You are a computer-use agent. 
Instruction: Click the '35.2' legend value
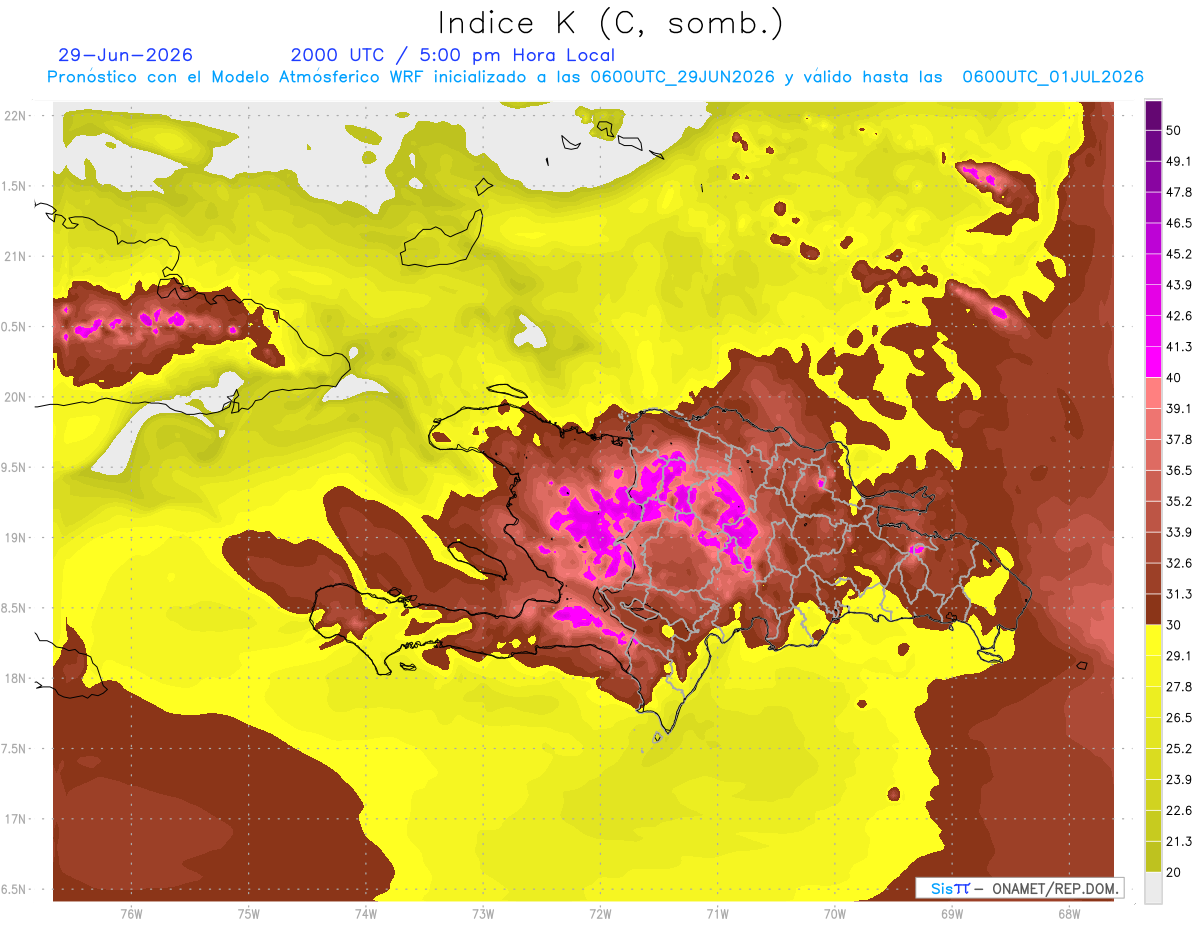click(x=1179, y=501)
